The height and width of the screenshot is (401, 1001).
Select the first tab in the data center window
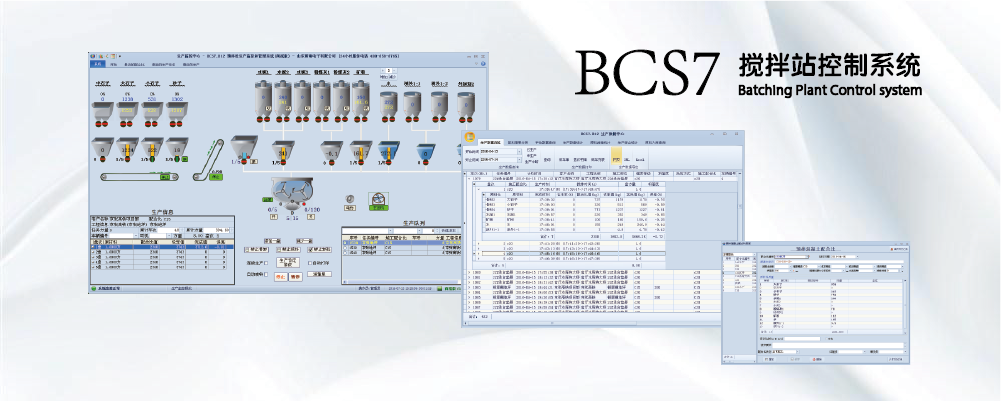point(489,142)
